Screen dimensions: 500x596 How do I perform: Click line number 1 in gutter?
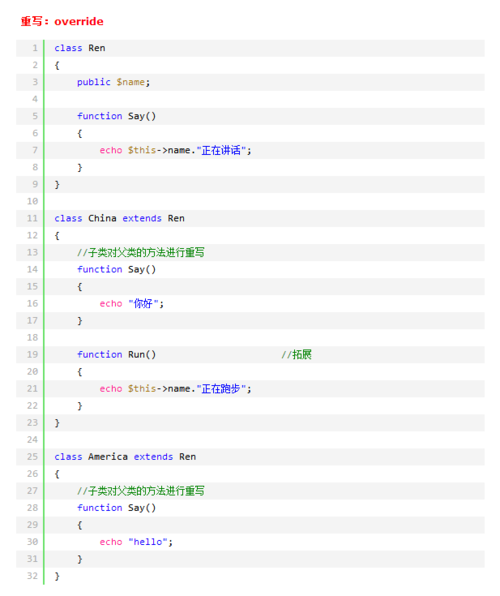(35, 48)
